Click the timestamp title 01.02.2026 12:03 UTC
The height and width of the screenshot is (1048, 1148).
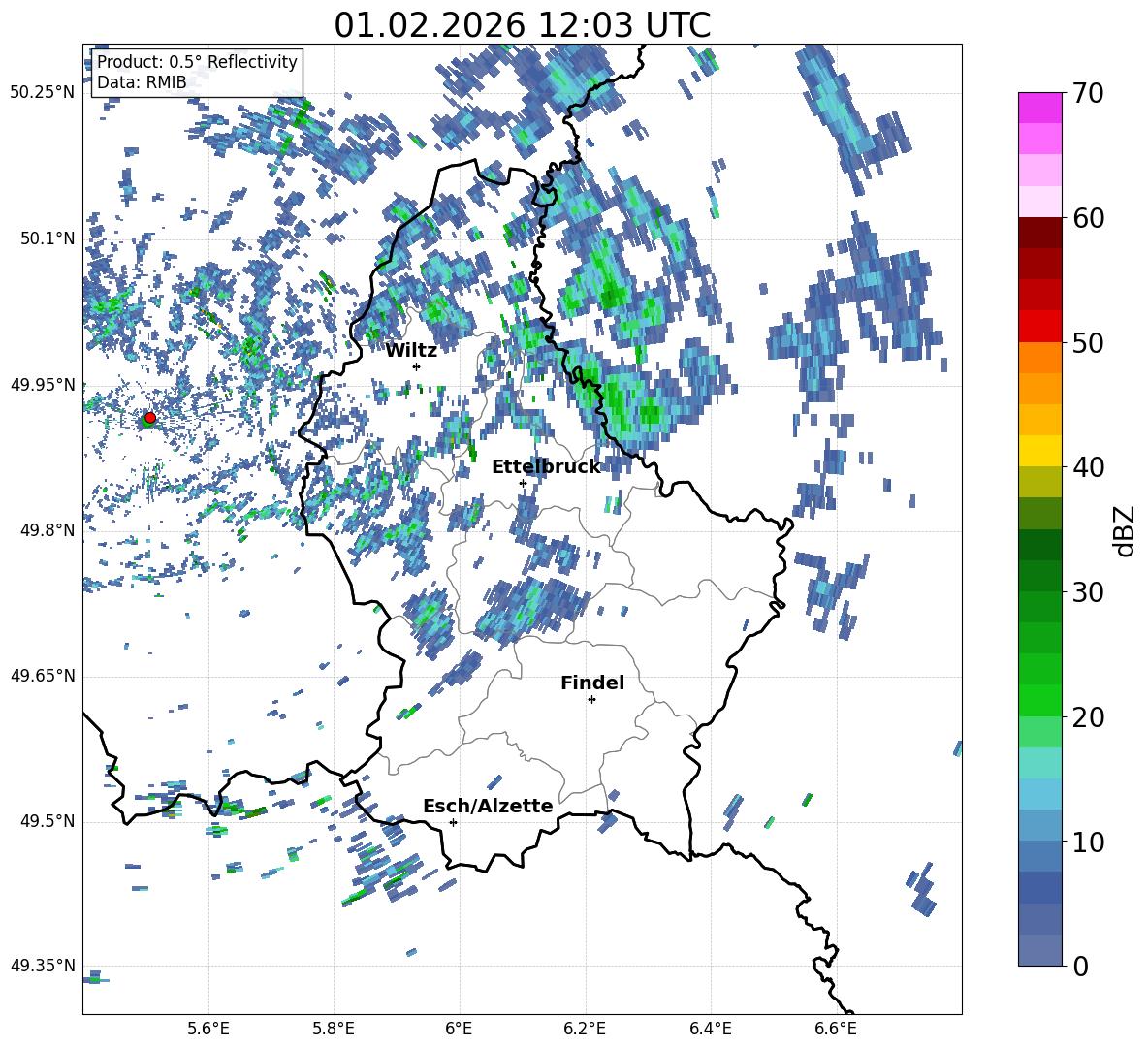(x=522, y=25)
